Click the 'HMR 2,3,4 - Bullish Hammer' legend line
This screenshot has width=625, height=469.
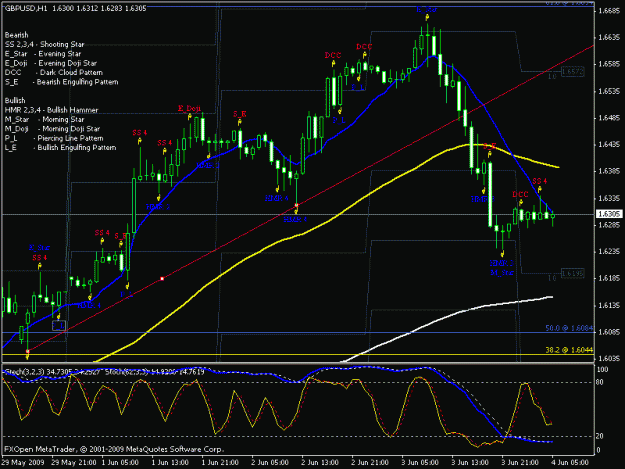51,110
